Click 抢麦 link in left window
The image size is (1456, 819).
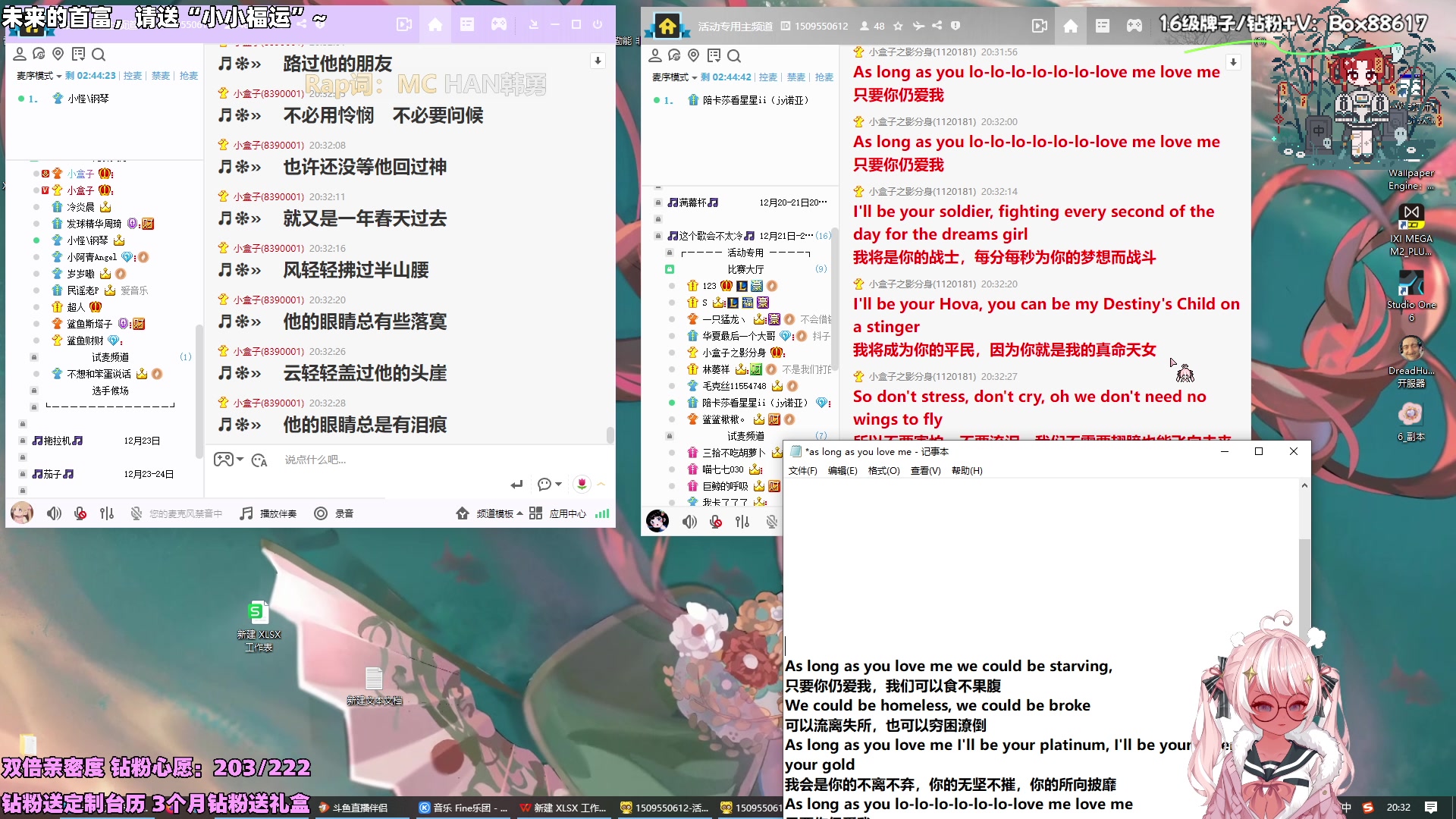point(189,76)
